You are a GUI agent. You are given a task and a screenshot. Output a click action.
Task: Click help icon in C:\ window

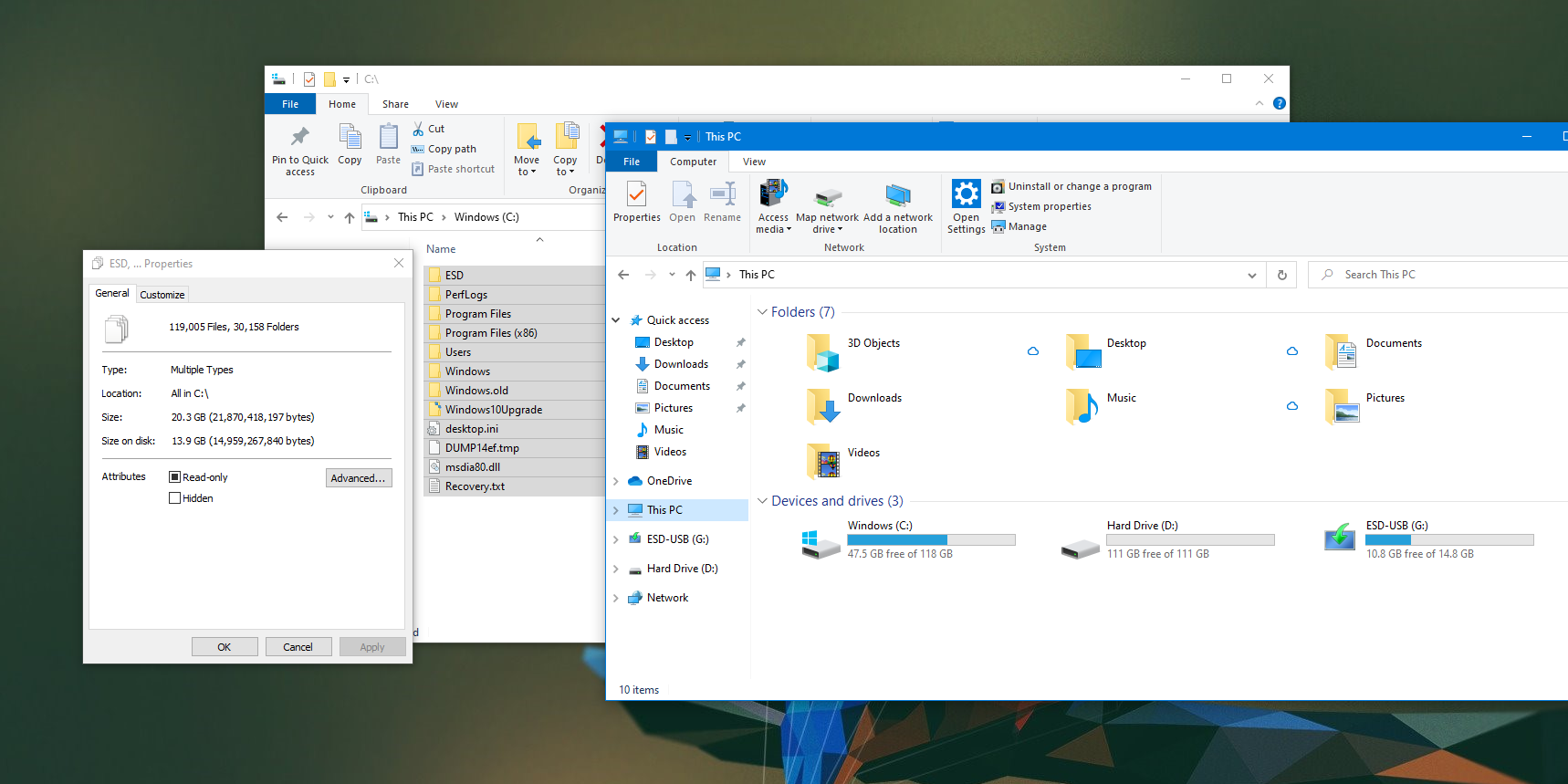(1280, 103)
